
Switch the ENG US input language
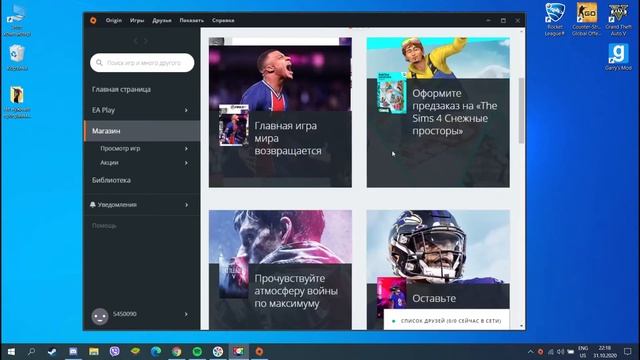tap(583, 351)
